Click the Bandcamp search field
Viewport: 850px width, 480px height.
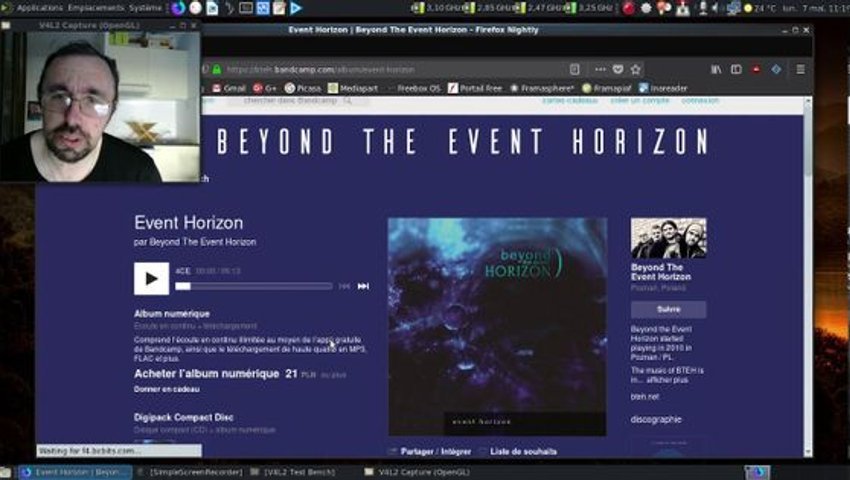pos(297,101)
